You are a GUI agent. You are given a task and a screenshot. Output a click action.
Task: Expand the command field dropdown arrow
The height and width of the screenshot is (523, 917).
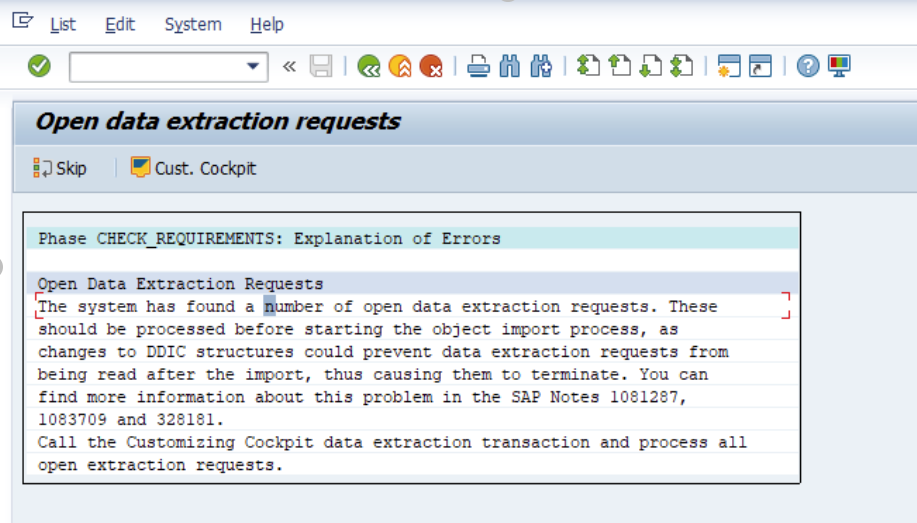point(253,67)
